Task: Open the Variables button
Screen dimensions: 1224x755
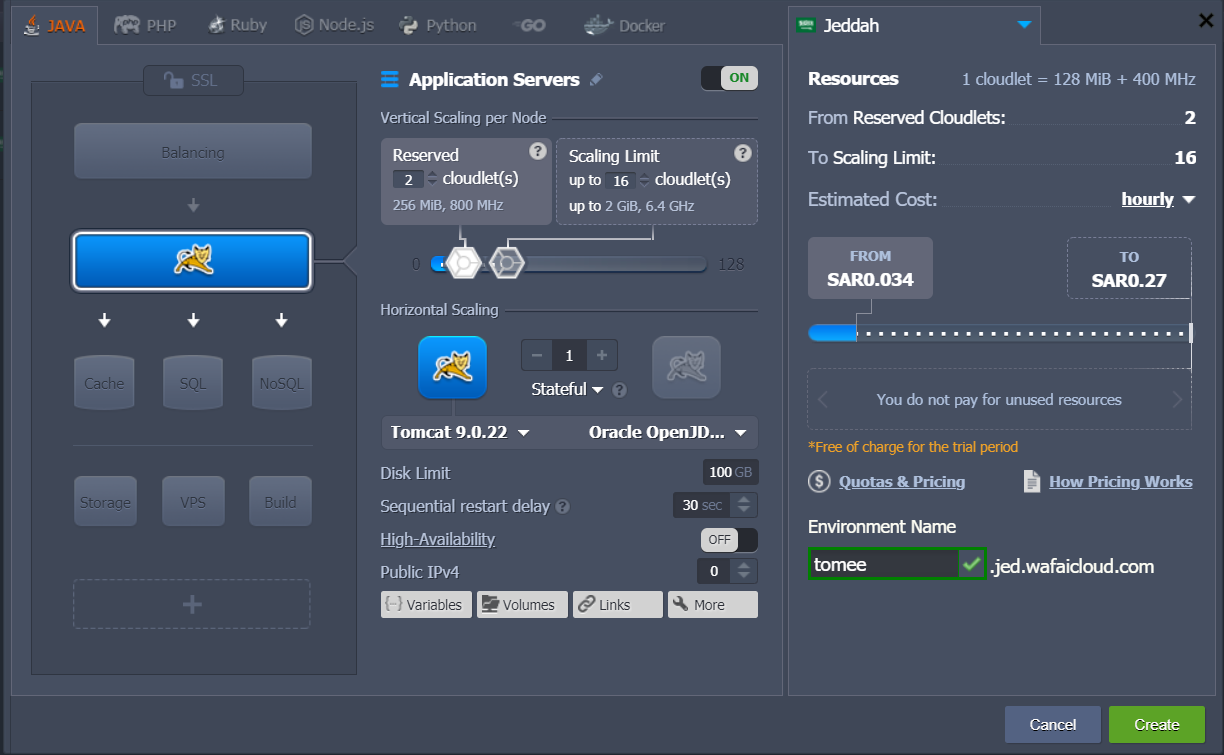Action: (x=426, y=604)
